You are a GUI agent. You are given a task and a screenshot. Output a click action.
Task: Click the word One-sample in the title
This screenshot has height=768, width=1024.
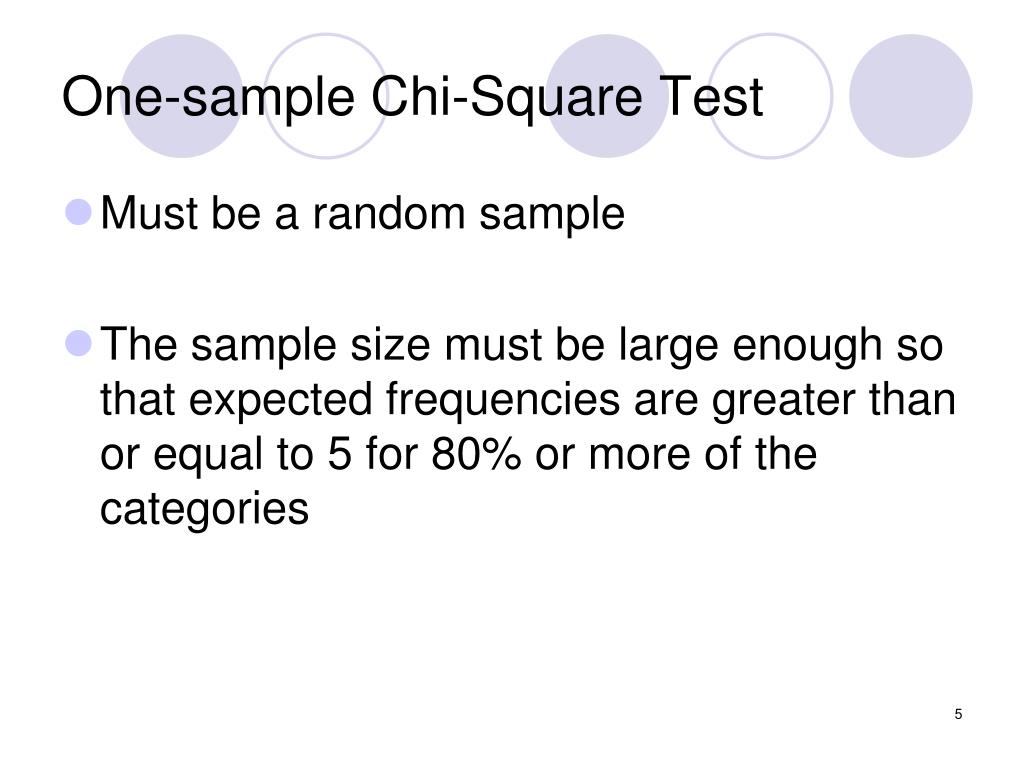tap(208, 97)
